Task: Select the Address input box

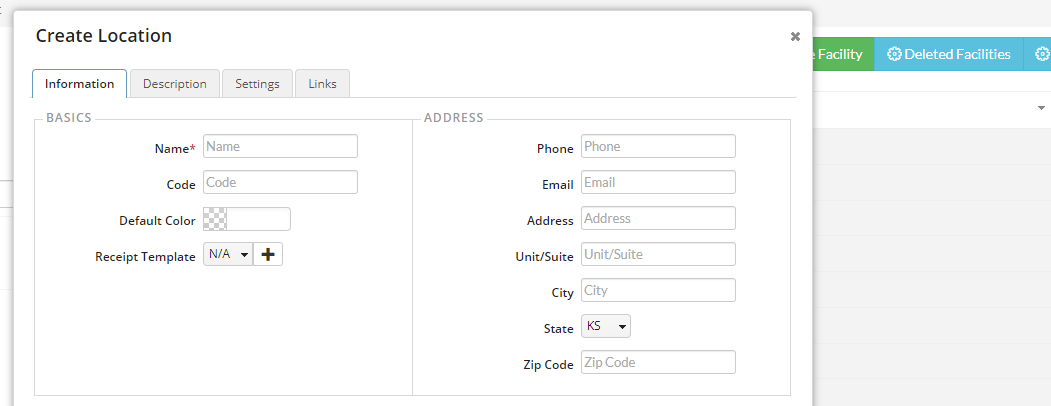Action: [x=658, y=218]
